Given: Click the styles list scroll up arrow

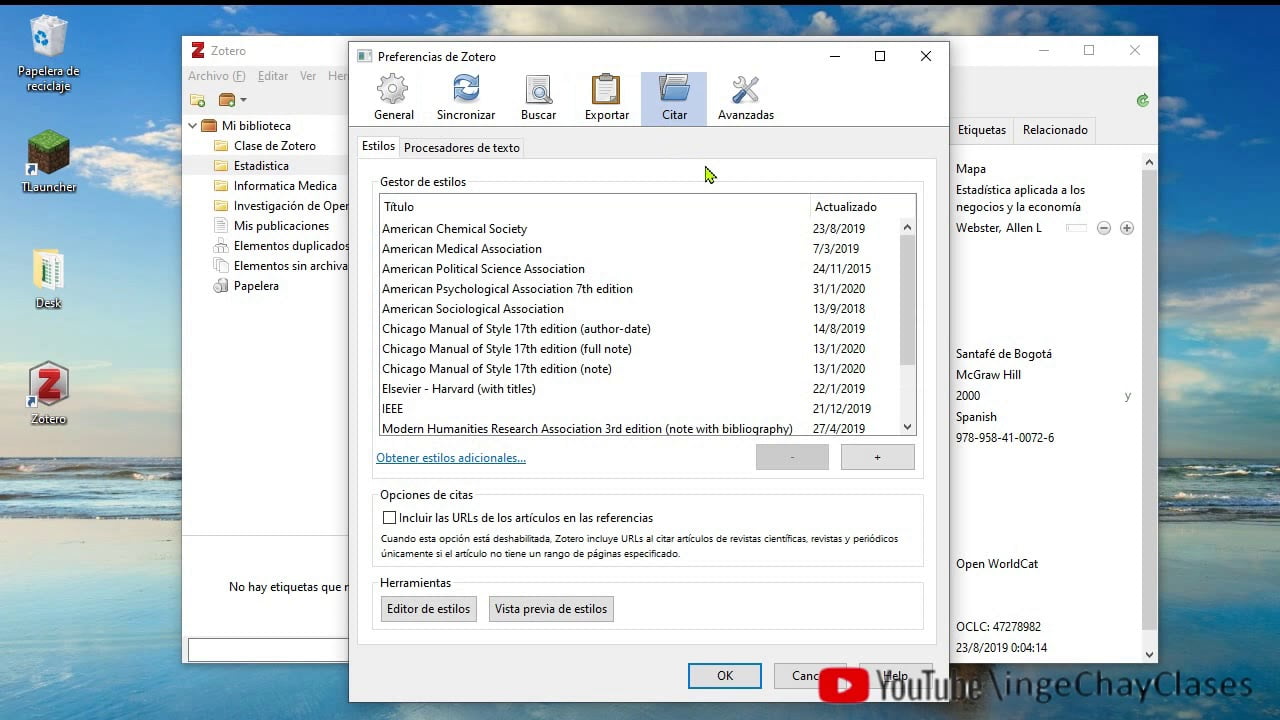Looking at the screenshot, I should [907, 227].
